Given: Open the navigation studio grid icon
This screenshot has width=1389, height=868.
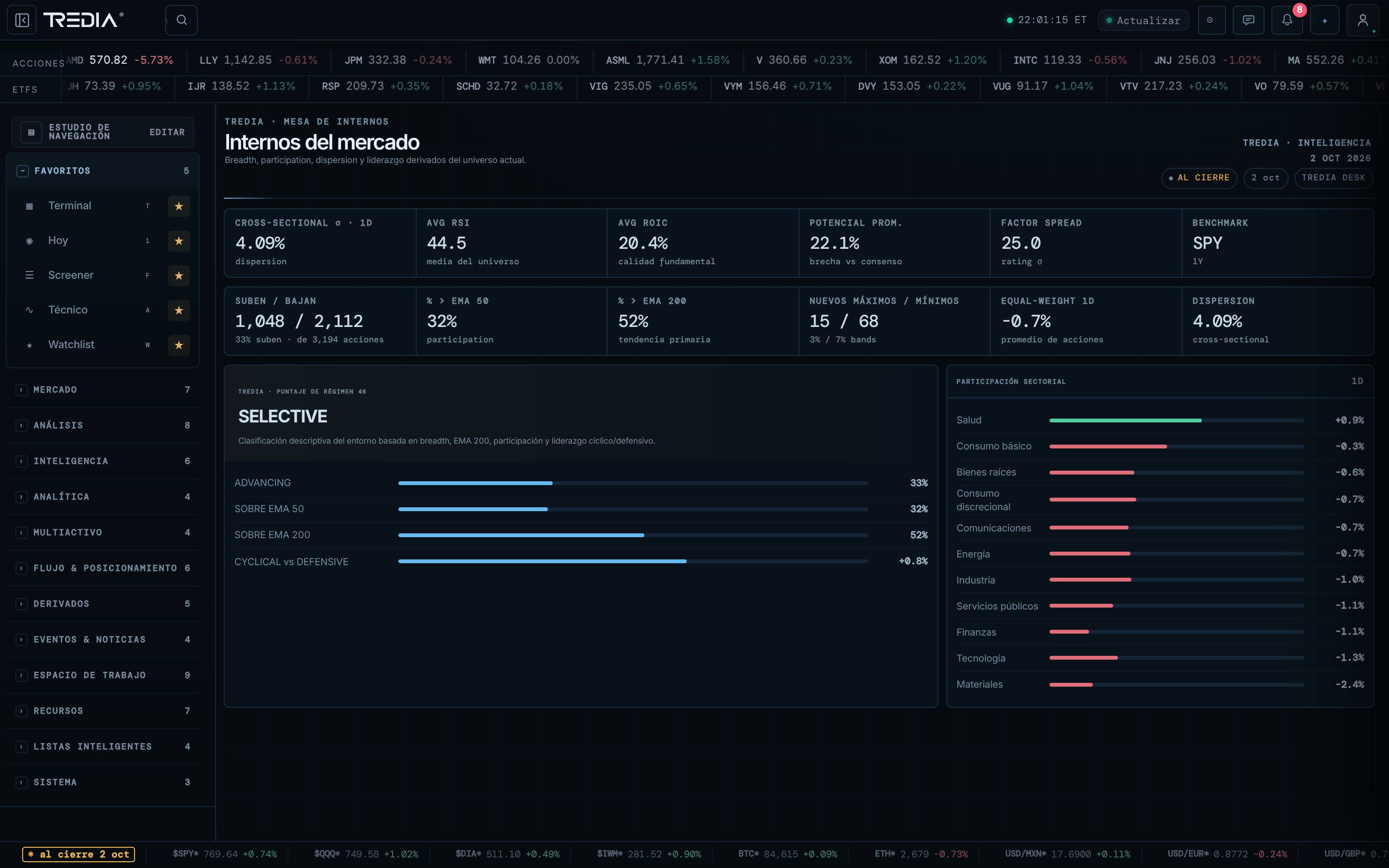Looking at the screenshot, I should click(x=31, y=132).
